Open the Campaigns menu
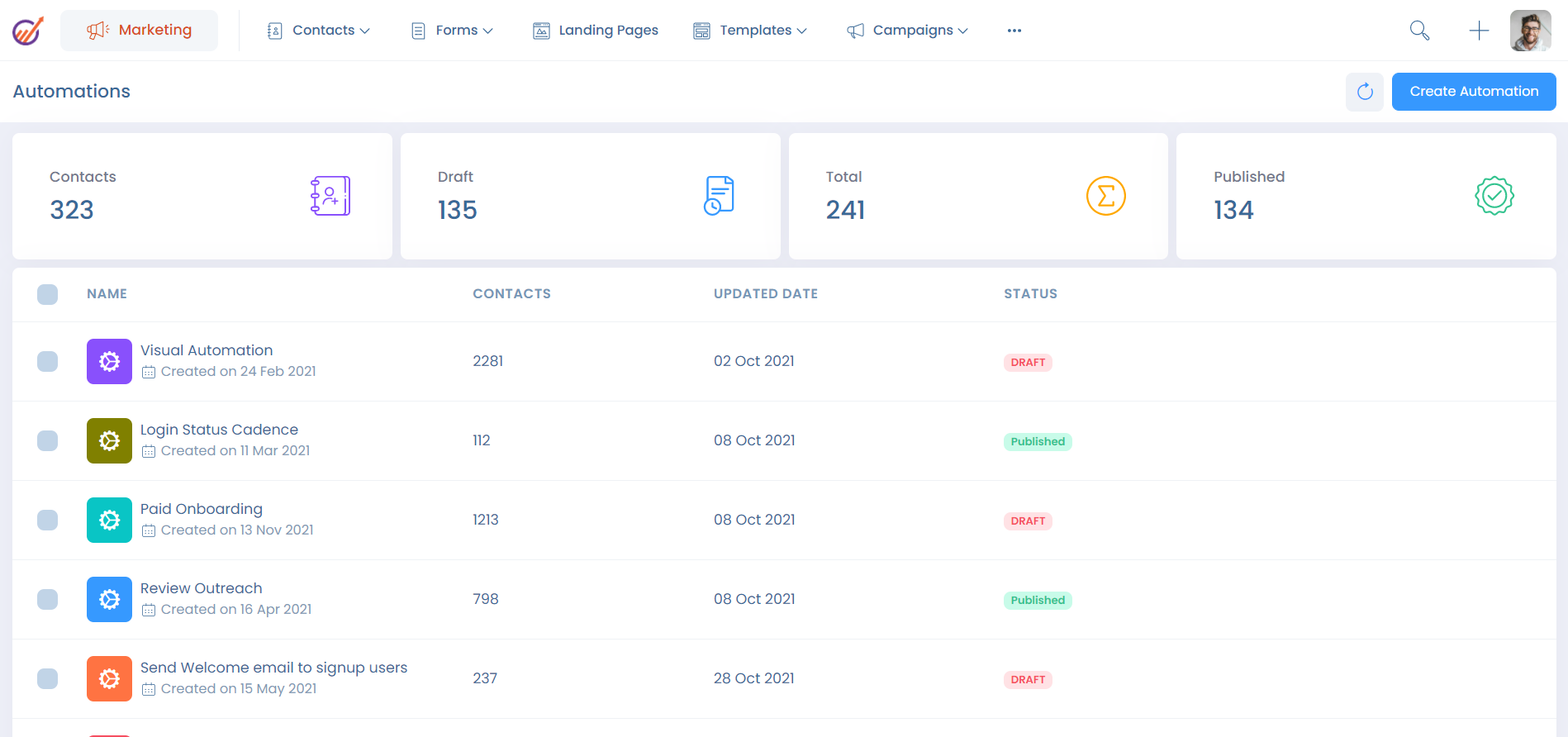1568x737 pixels. 907,31
